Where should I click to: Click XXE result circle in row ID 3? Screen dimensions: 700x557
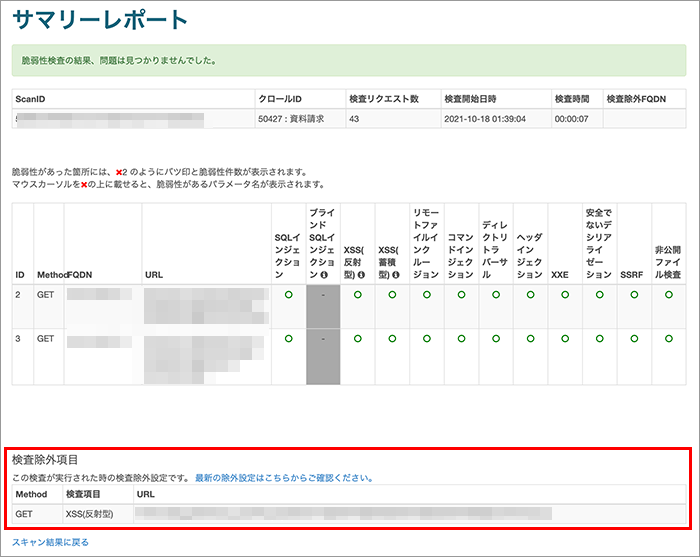click(x=565, y=339)
